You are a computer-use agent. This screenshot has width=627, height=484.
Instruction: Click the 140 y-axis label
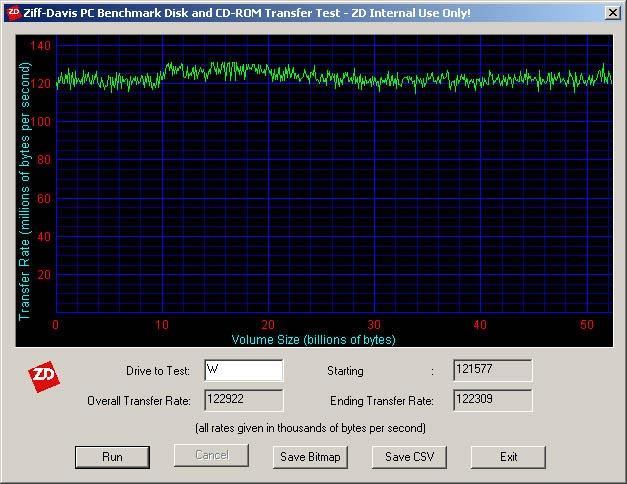click(40, 45)
